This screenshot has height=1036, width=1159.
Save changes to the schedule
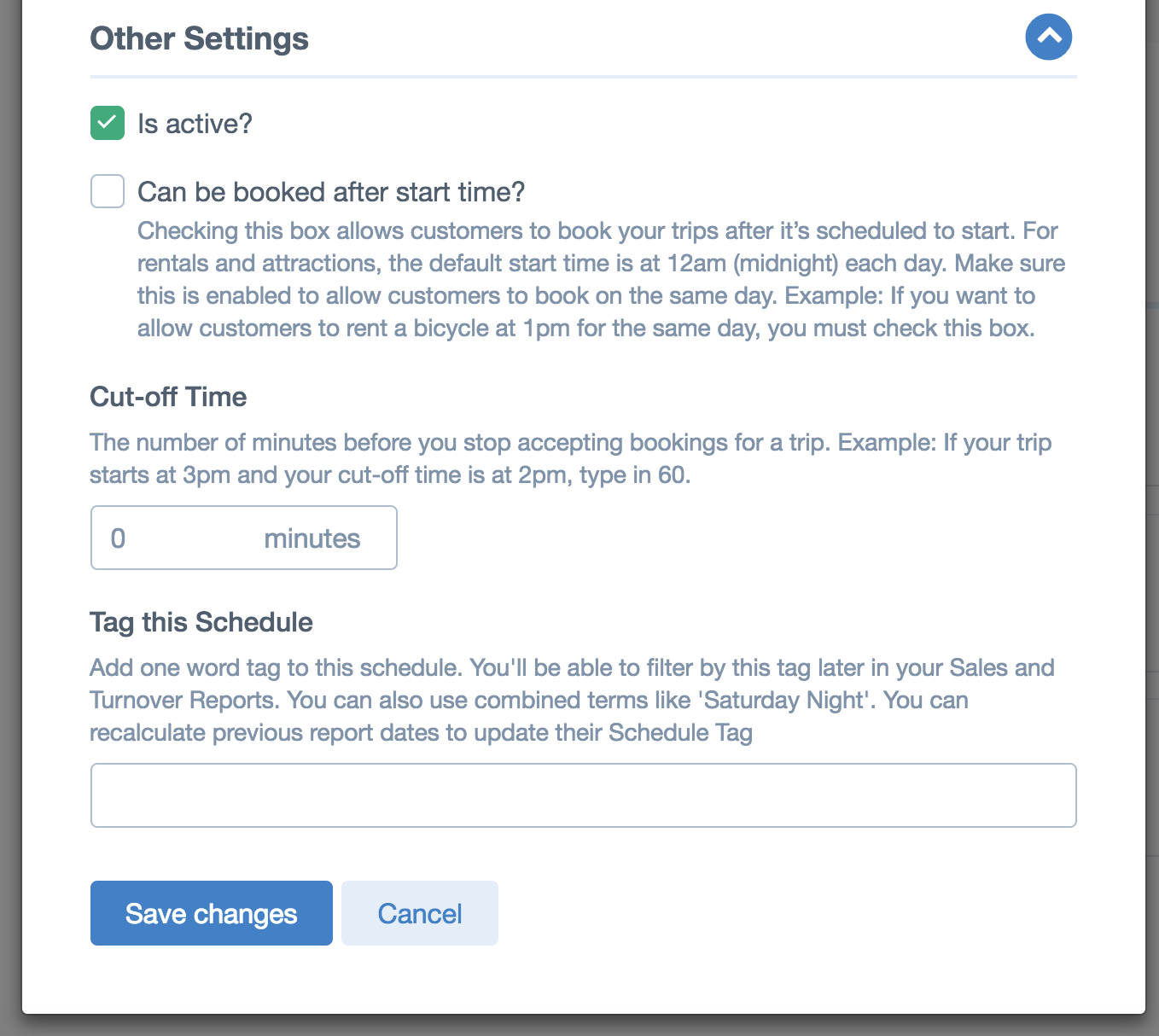[x=212, y=913]
